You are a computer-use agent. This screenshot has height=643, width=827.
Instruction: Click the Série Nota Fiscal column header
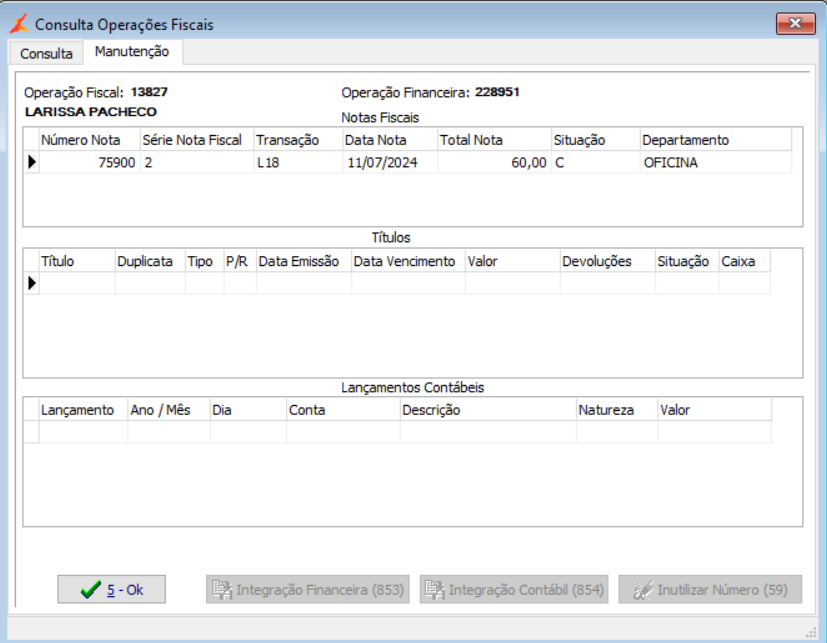point(197,140)
